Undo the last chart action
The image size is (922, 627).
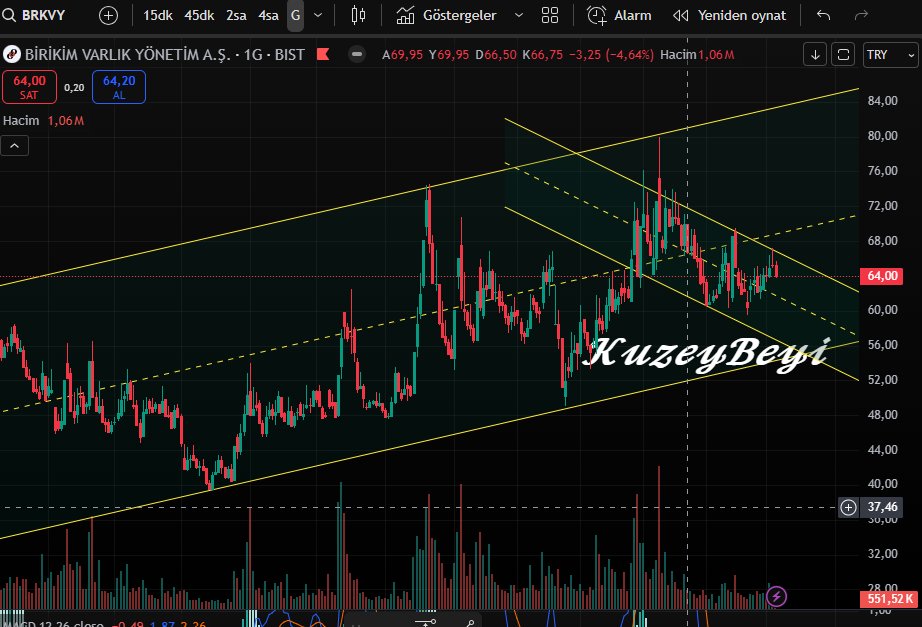click(823, 15)
